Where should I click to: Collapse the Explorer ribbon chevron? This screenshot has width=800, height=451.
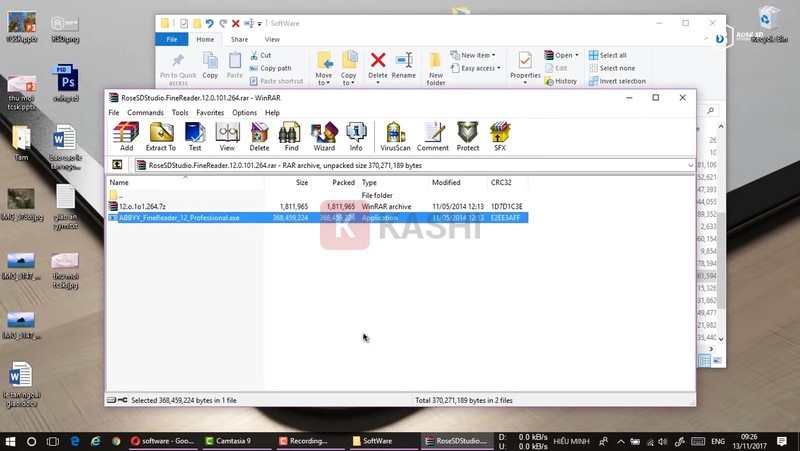tap(706, 39)
